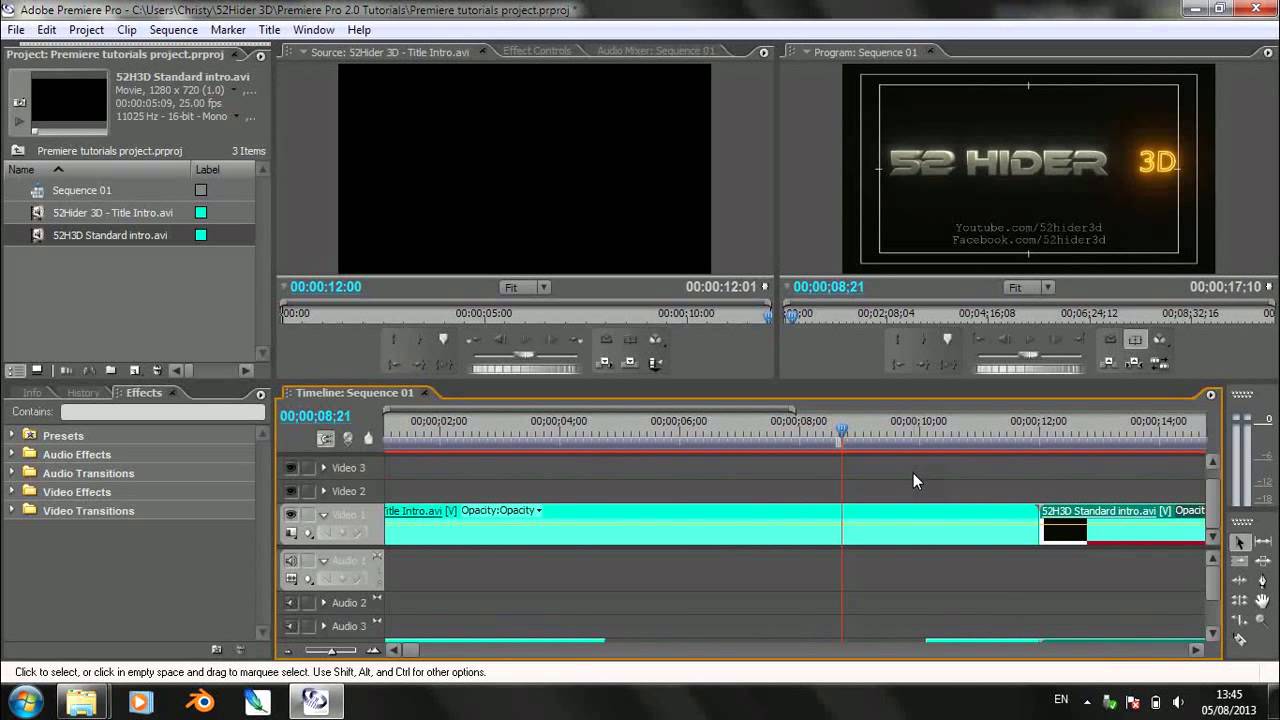
Task: Open the Window menu
Action: click(314, 30)
